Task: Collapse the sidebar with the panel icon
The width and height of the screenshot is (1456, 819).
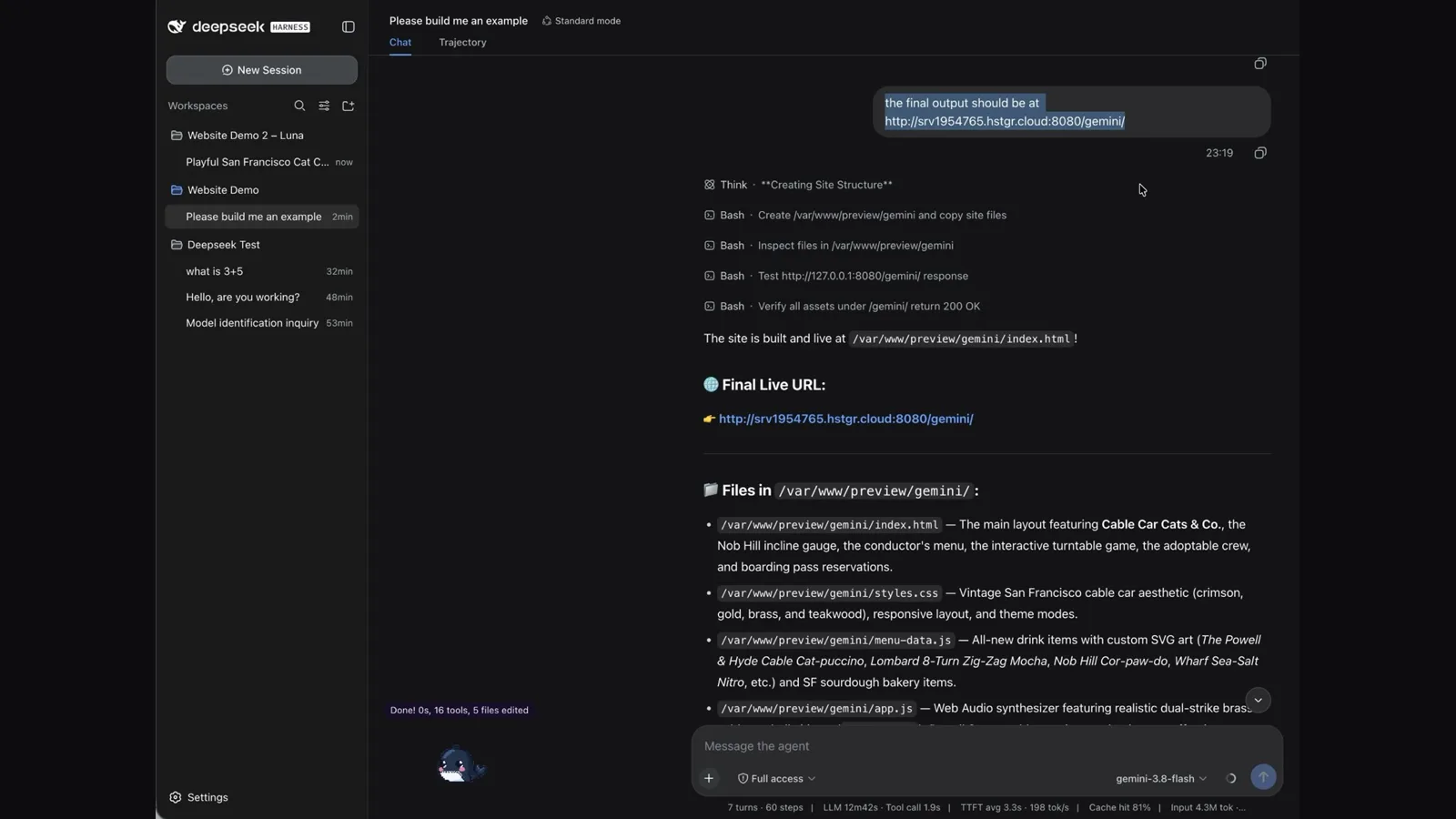Action: (x=348, y=27)
